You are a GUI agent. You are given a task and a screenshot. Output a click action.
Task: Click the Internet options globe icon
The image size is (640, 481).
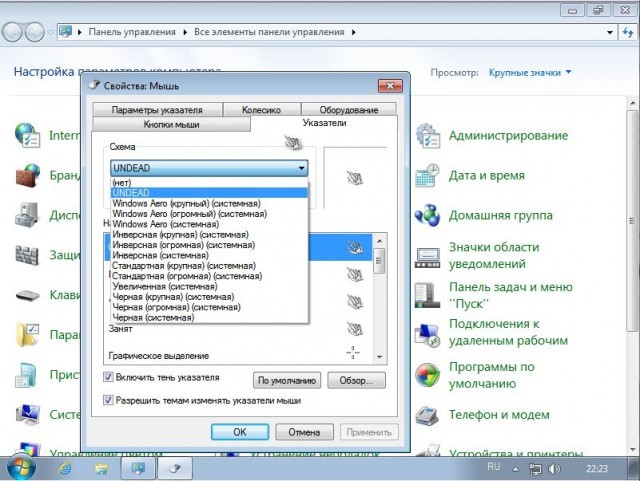click(x=28, y=136)
